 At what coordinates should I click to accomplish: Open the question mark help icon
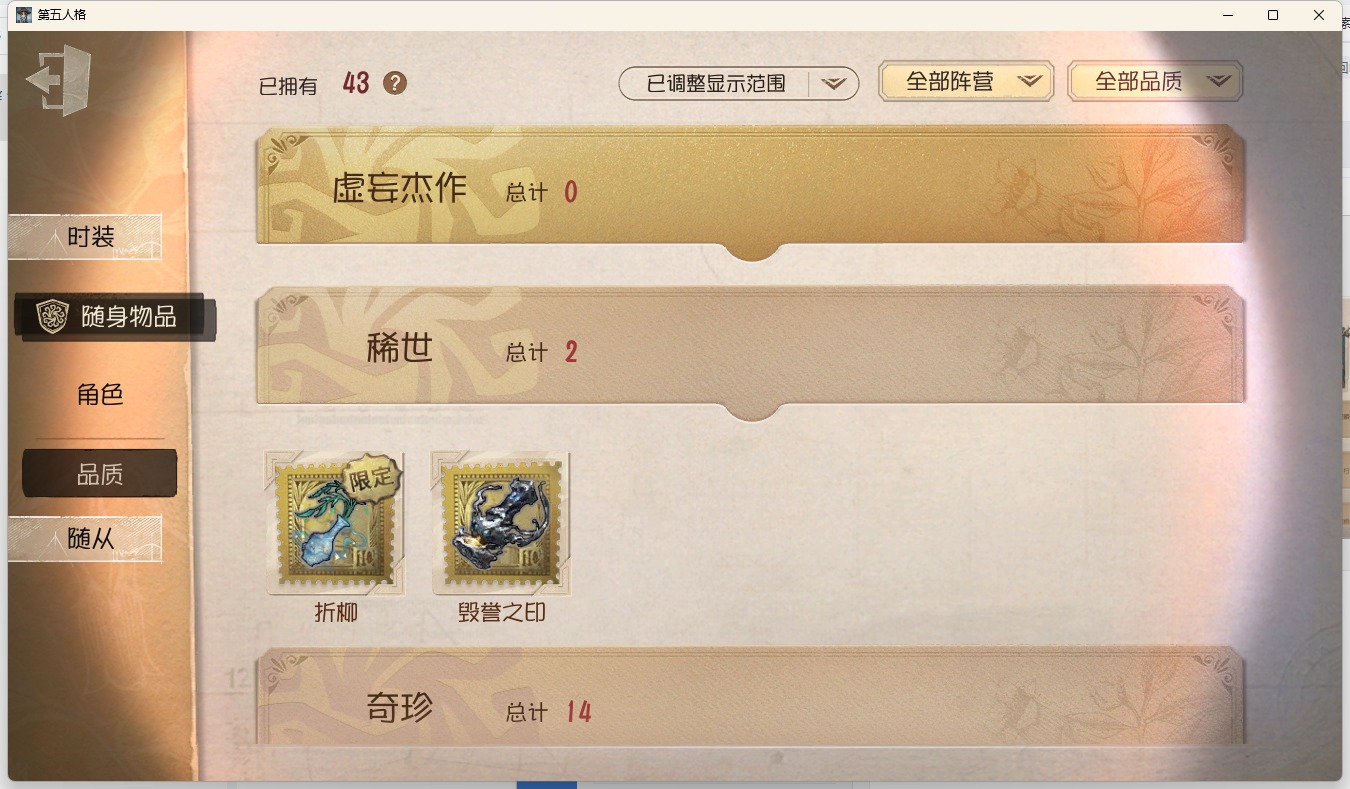pos(395,83)
